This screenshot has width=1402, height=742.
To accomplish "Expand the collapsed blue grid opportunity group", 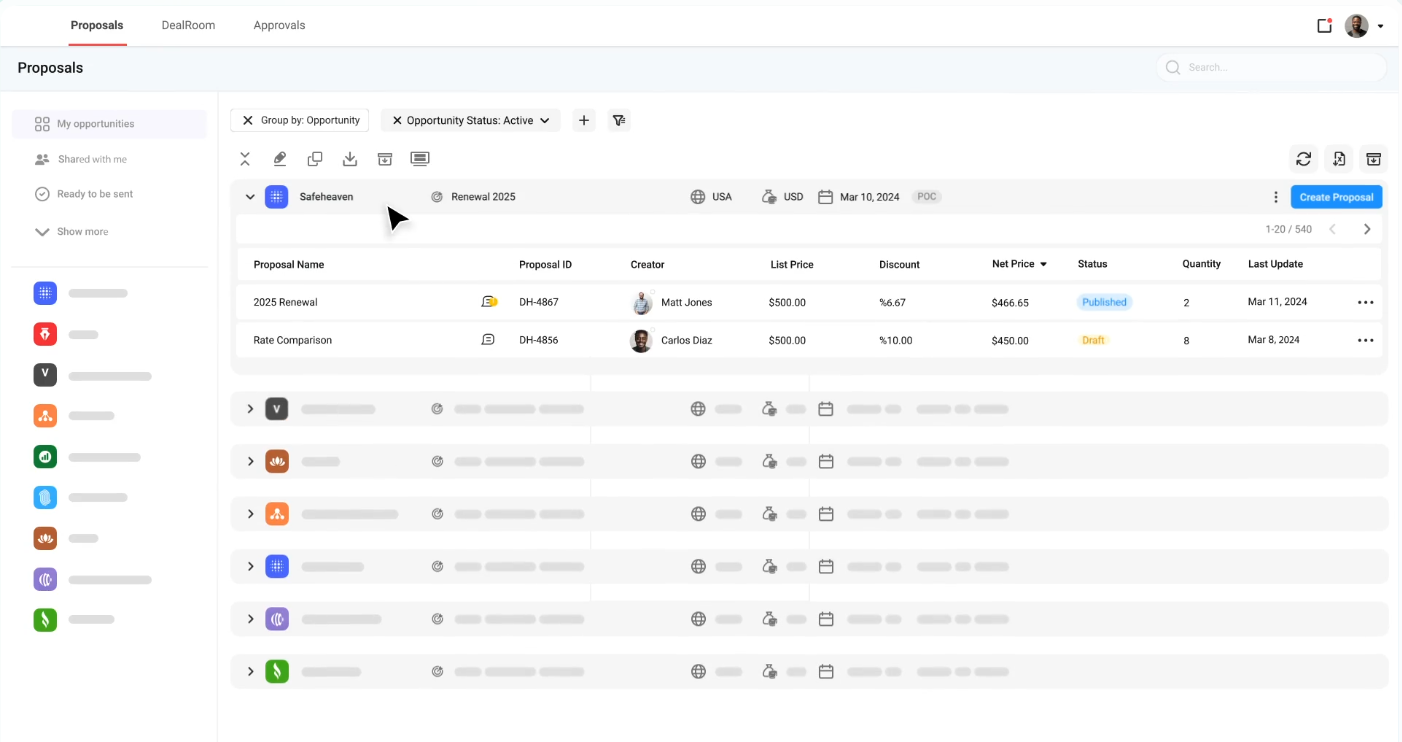I will [x=250, y=566].
